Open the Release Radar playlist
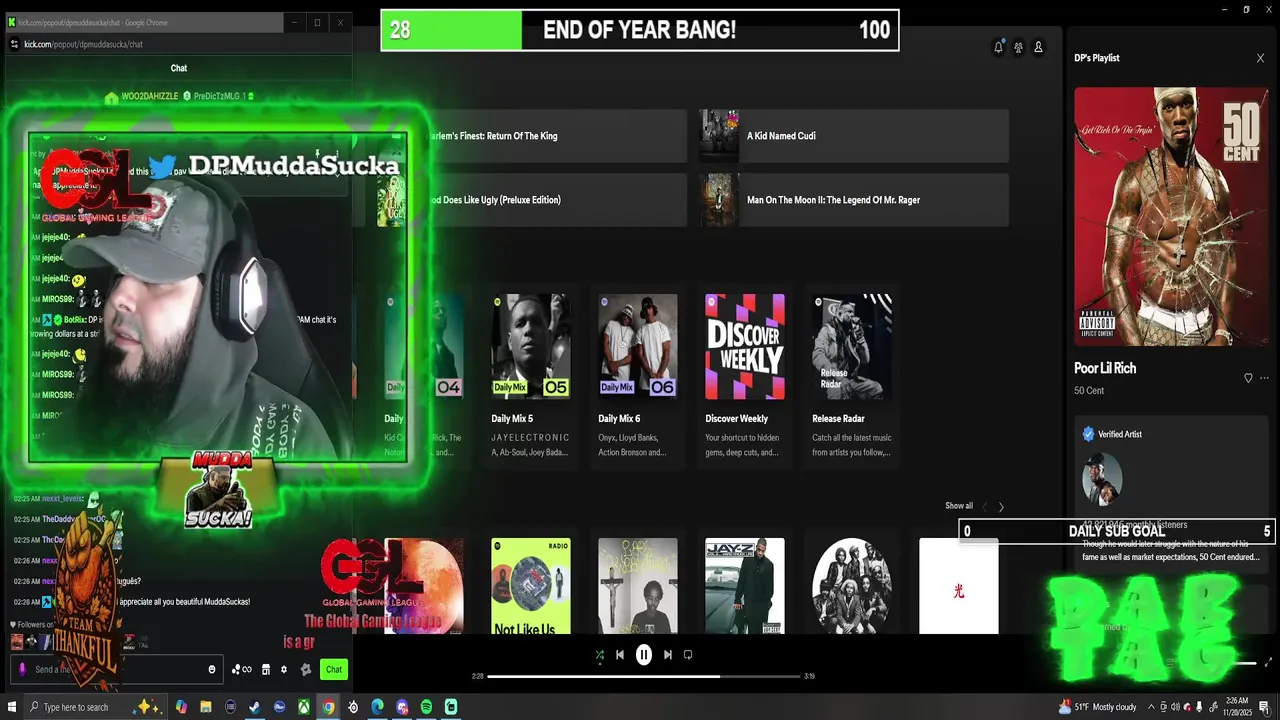The width and height of the screenshot is (1280, 720). point(851,375)
